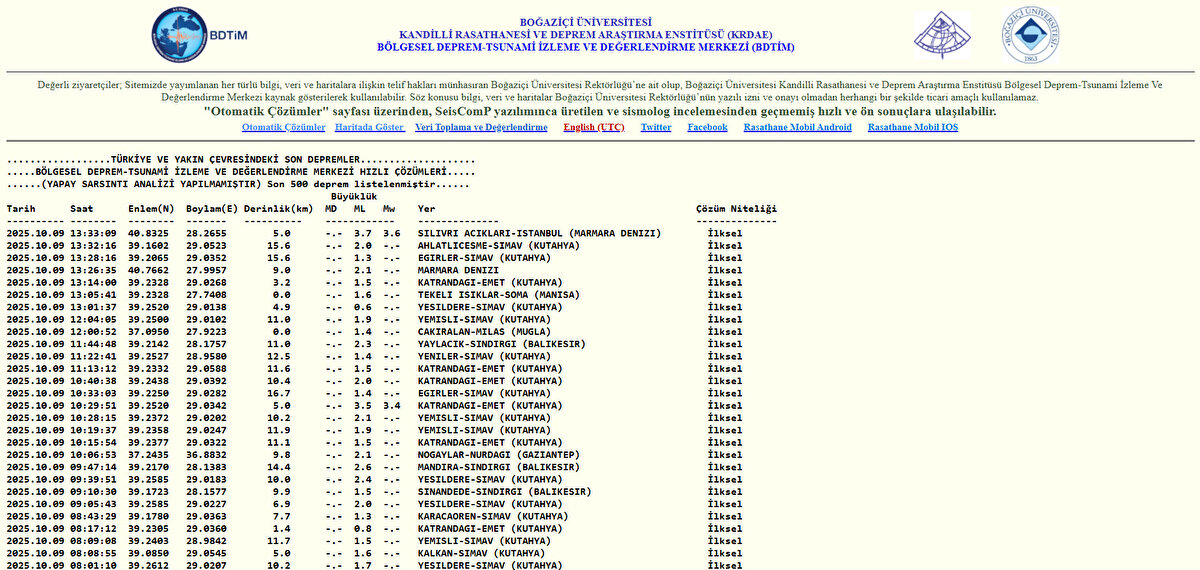Click the Kandilli Observatory emblem logo
Screen dimensions: 1200x570
942,35
